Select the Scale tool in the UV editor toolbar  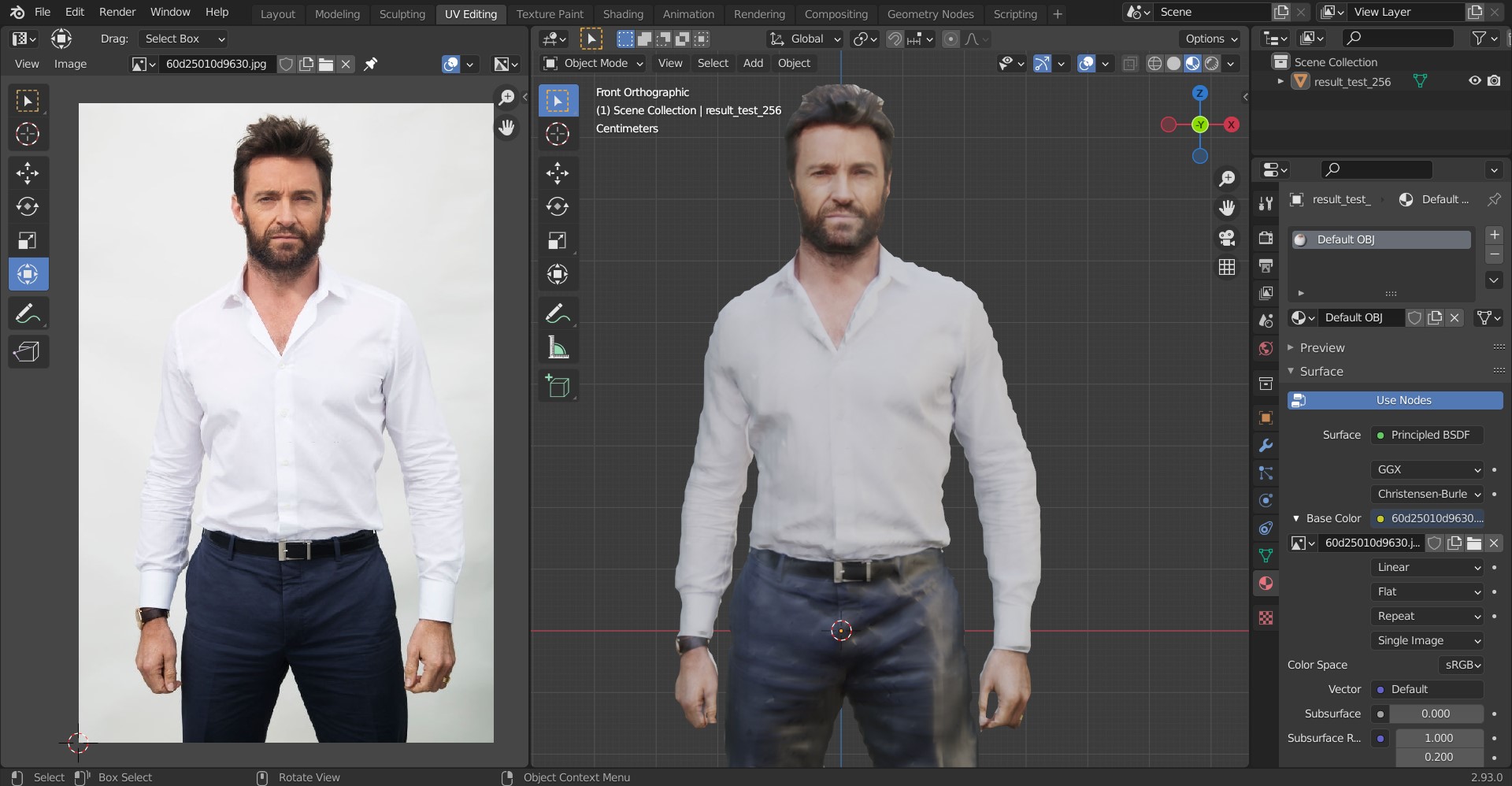28,240
